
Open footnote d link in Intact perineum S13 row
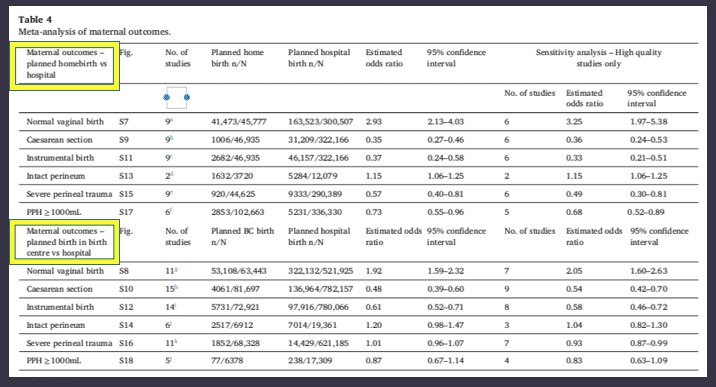[x=172, y=174]
